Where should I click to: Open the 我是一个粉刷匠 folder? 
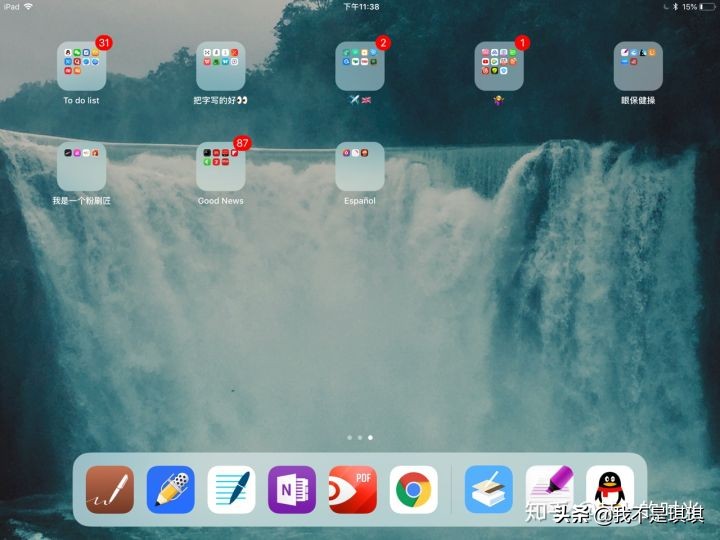pyautogui.click(x=81, y=166)
